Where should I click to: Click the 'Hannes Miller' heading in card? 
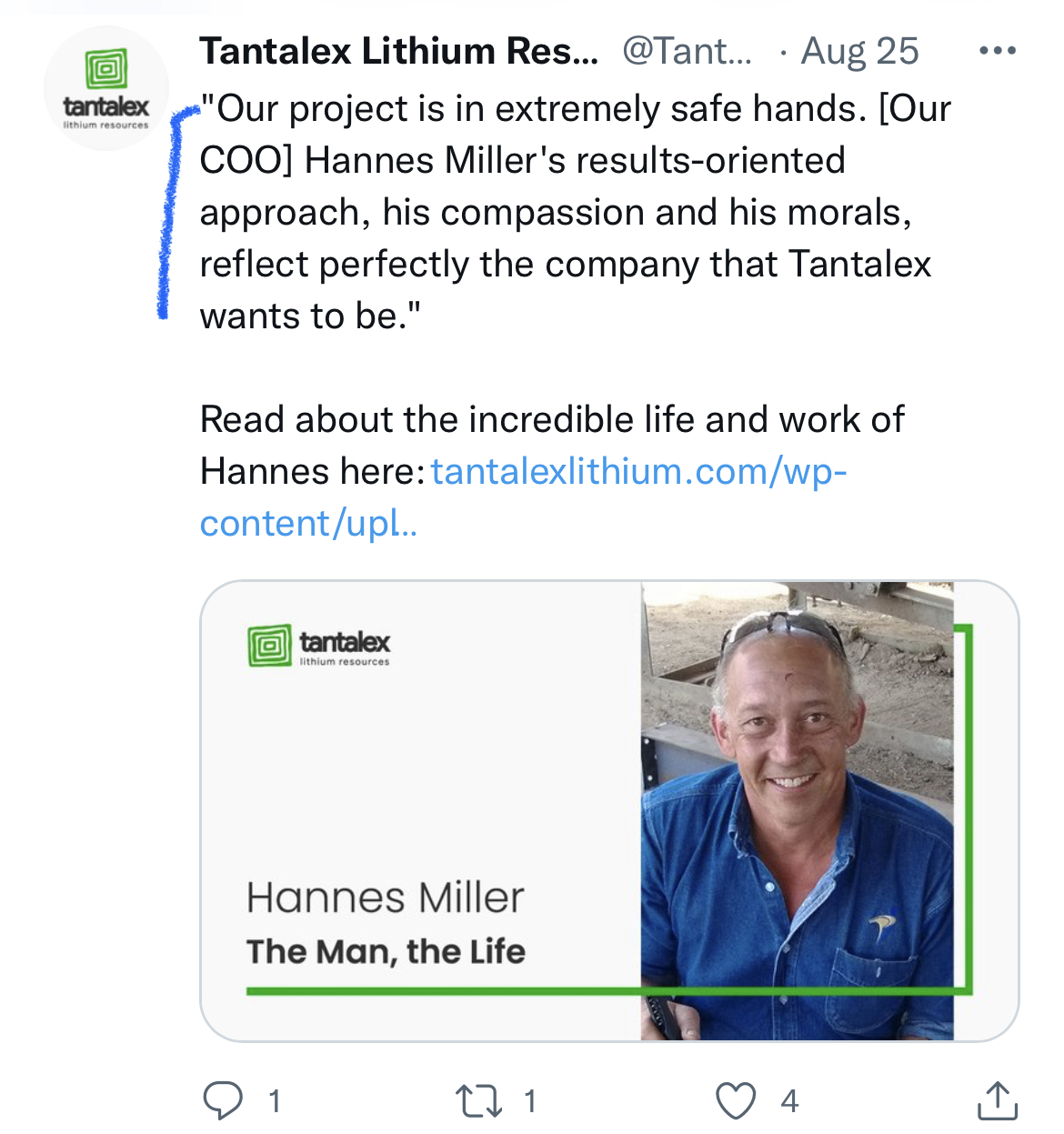tap(386, 898)
